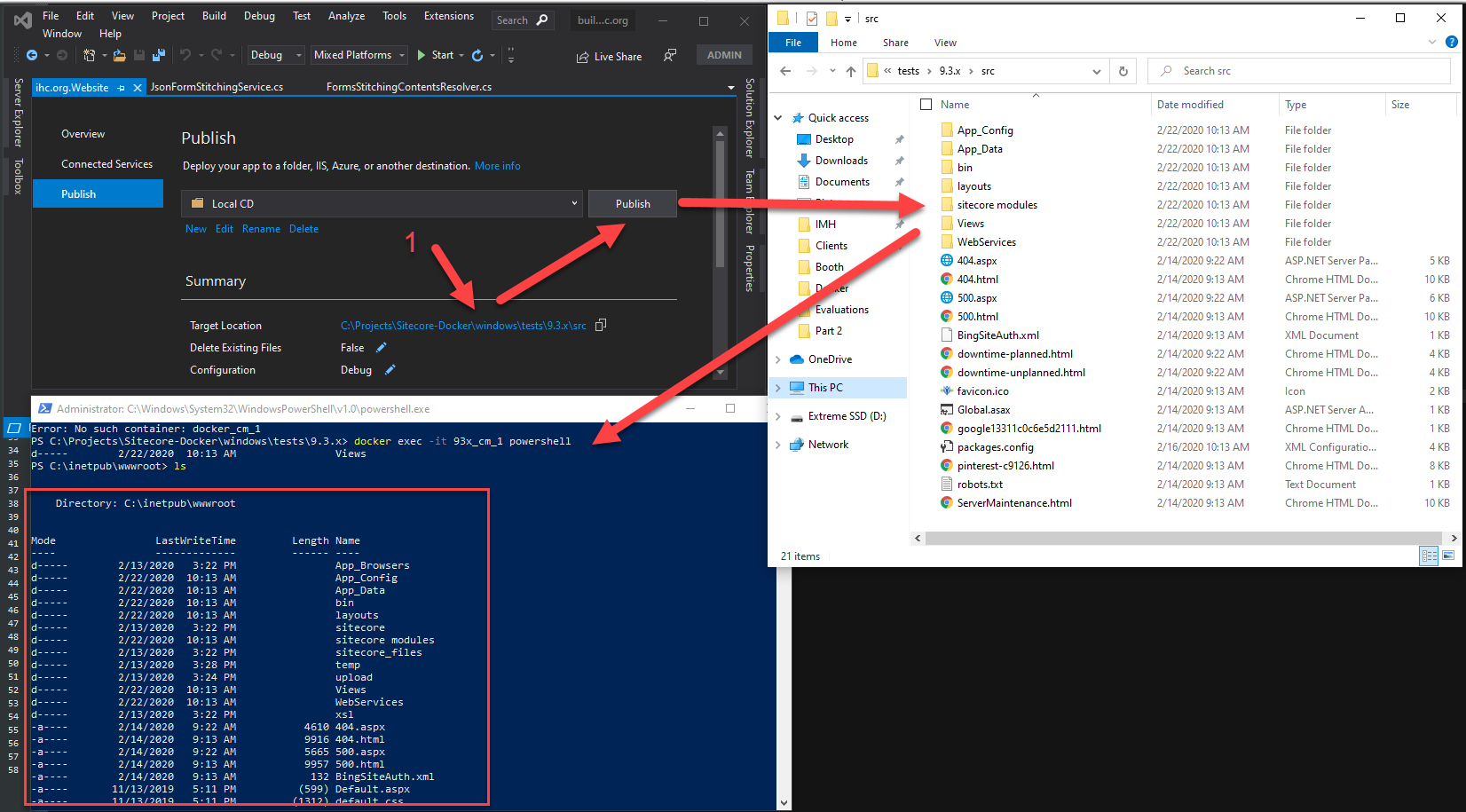Expand the Network tree node
The image size is (1466, 812).
coord(778,445)
